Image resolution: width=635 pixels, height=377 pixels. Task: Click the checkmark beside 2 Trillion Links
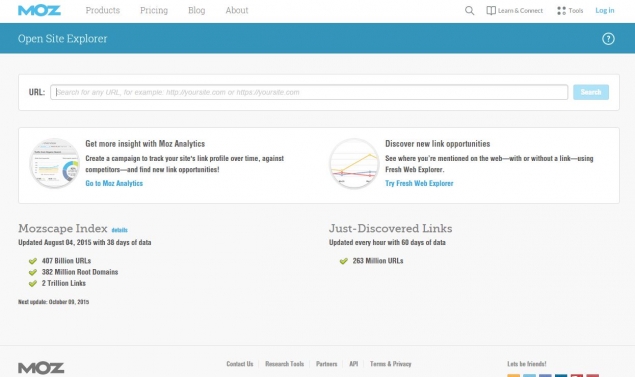pyautogui.click(x=33, y=284)
